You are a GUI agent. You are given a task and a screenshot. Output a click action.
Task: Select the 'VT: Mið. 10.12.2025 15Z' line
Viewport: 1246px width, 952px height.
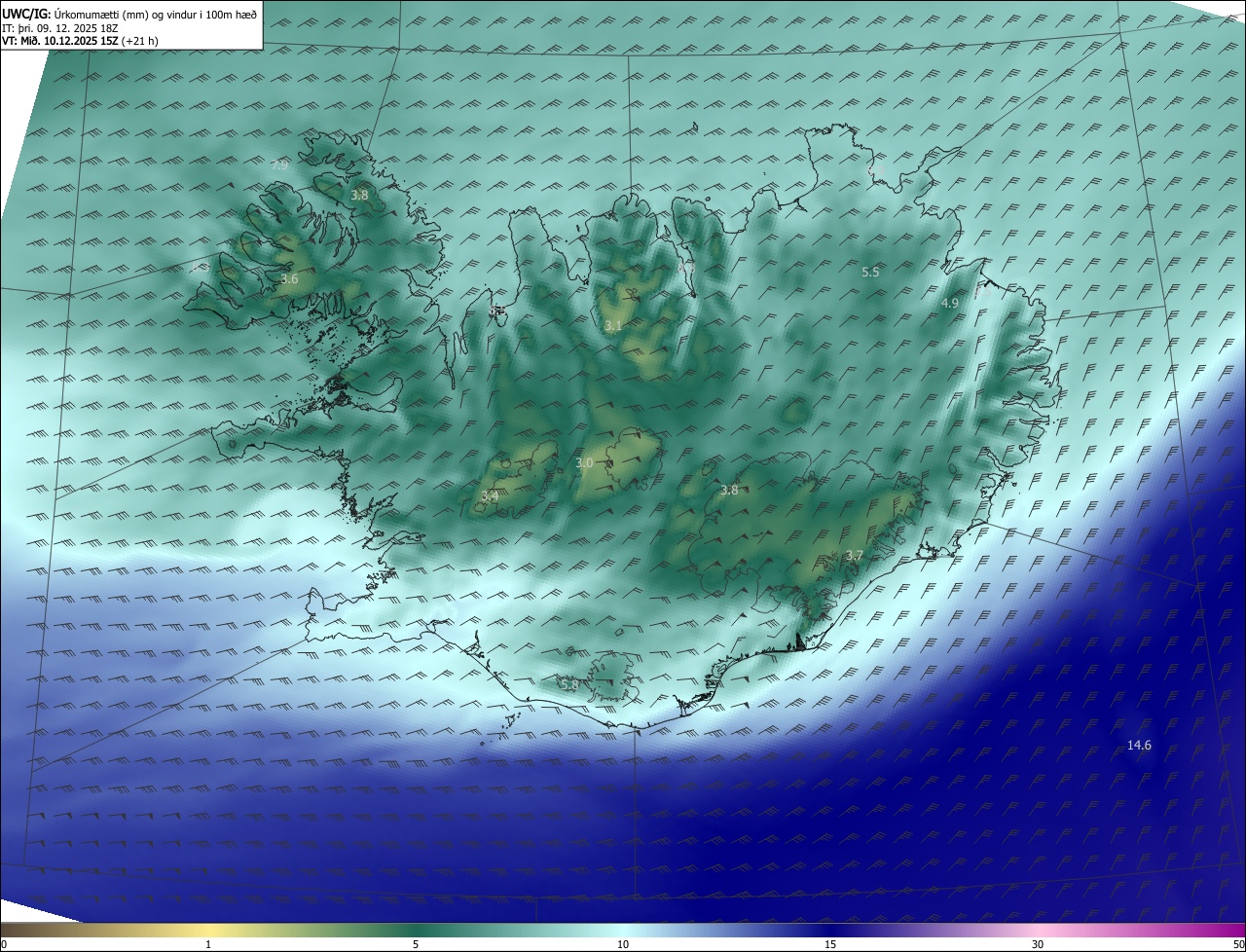80,41
